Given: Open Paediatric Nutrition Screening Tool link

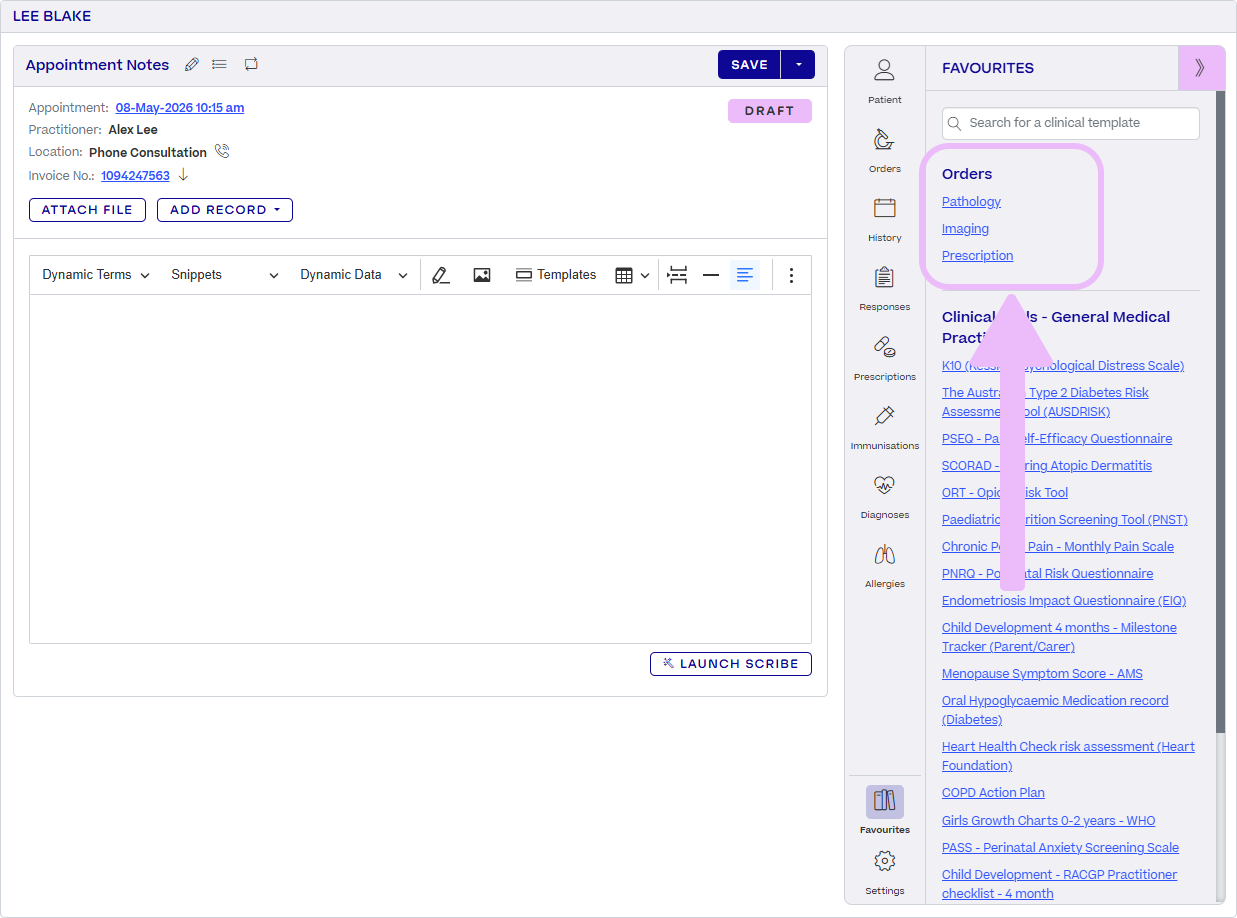Looking at the screenshot, I should [1065, 520].
